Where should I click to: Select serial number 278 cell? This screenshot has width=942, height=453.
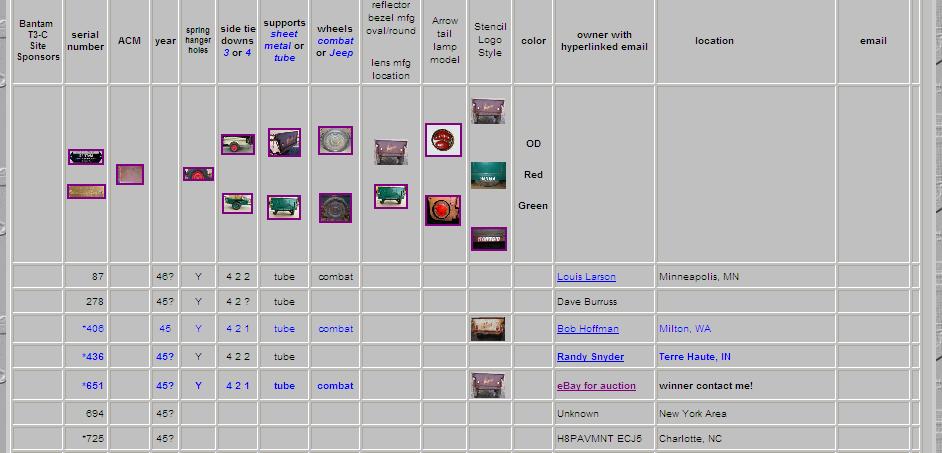85,302
